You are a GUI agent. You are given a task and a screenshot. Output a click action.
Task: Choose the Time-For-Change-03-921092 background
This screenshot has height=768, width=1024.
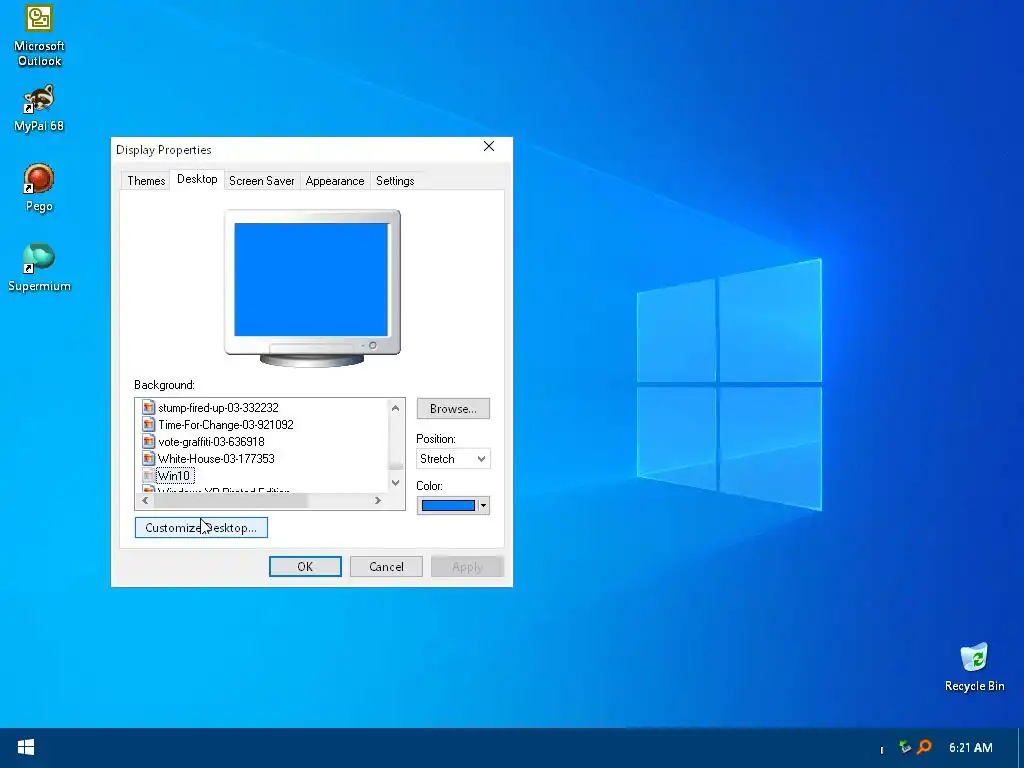(x=226, y=424)
